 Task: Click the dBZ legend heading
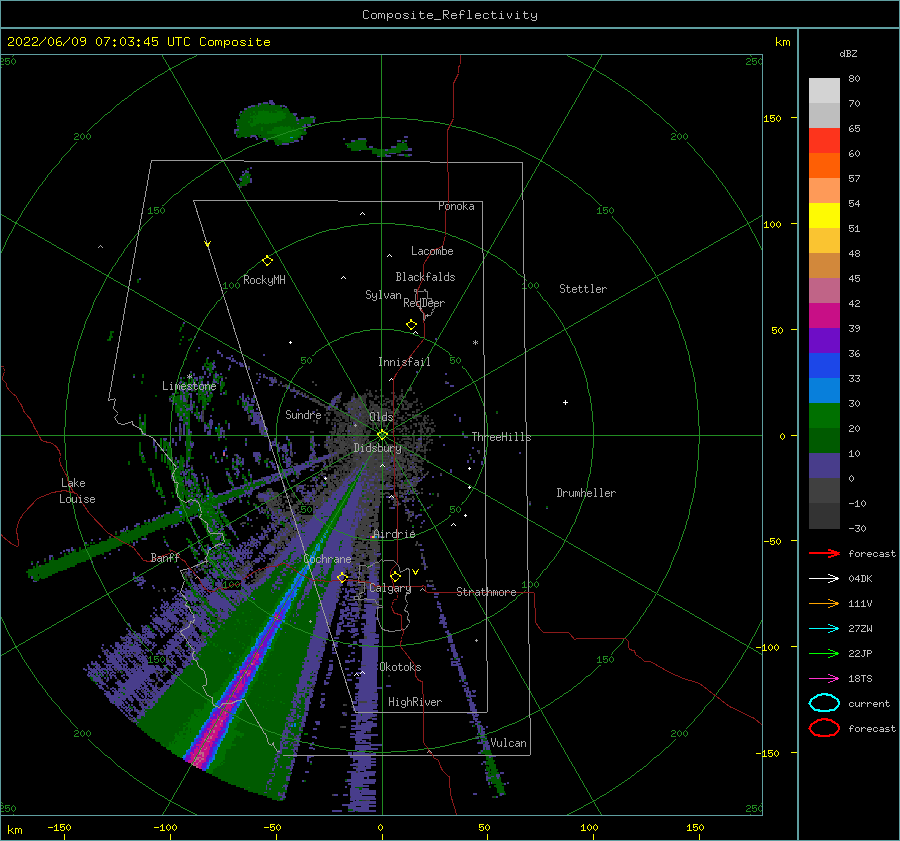coord(848,54)
